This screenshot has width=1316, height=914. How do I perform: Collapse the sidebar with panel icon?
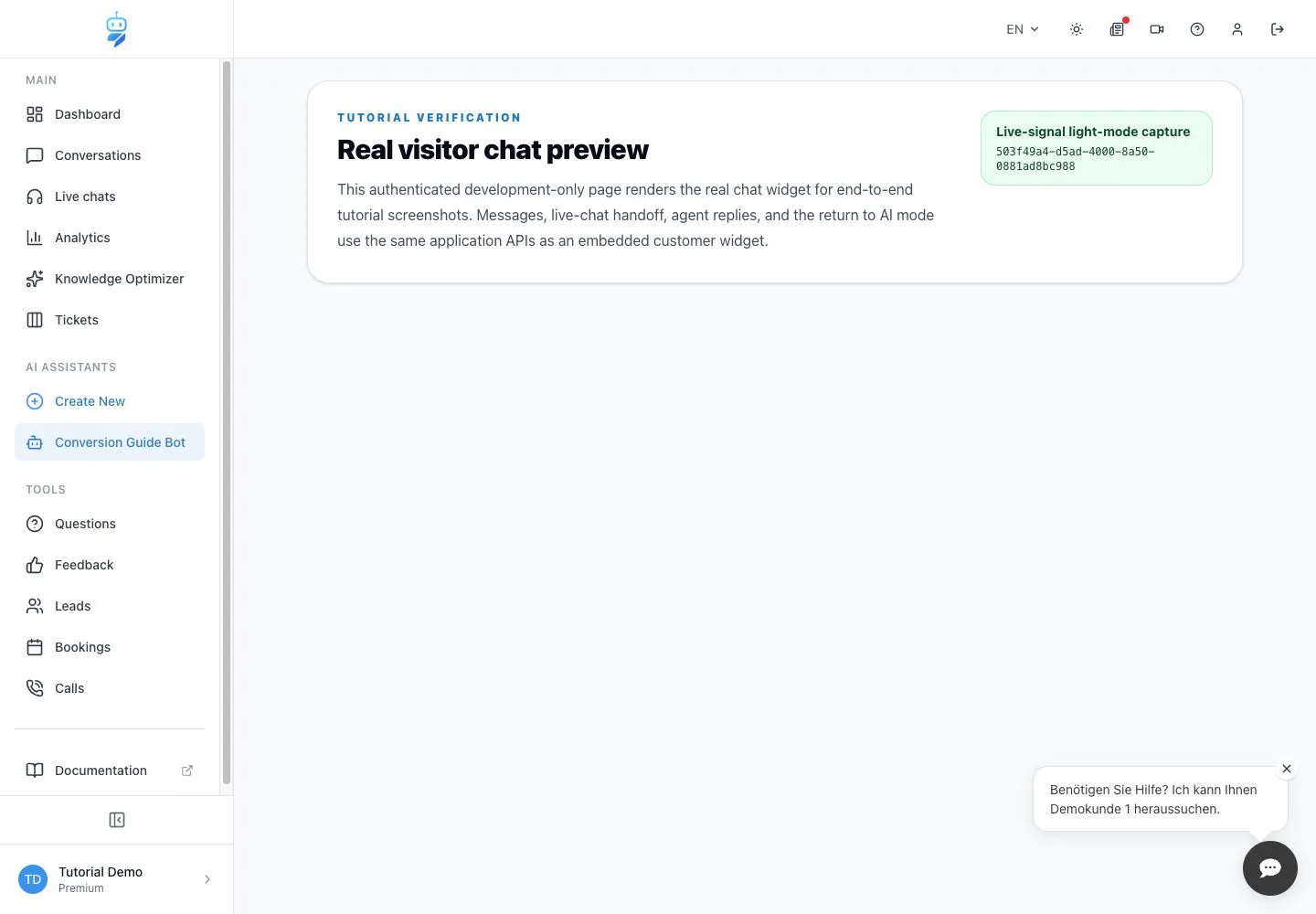(x=117, y=820)
